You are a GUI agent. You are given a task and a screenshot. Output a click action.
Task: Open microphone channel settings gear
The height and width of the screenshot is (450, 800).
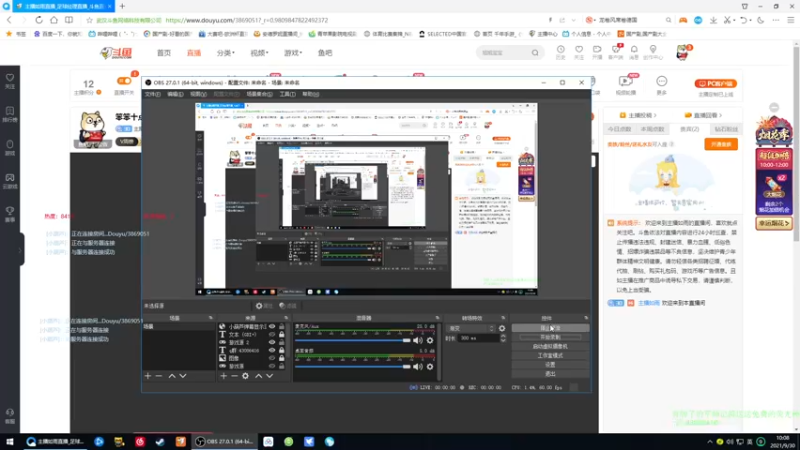tap(430, 340)
